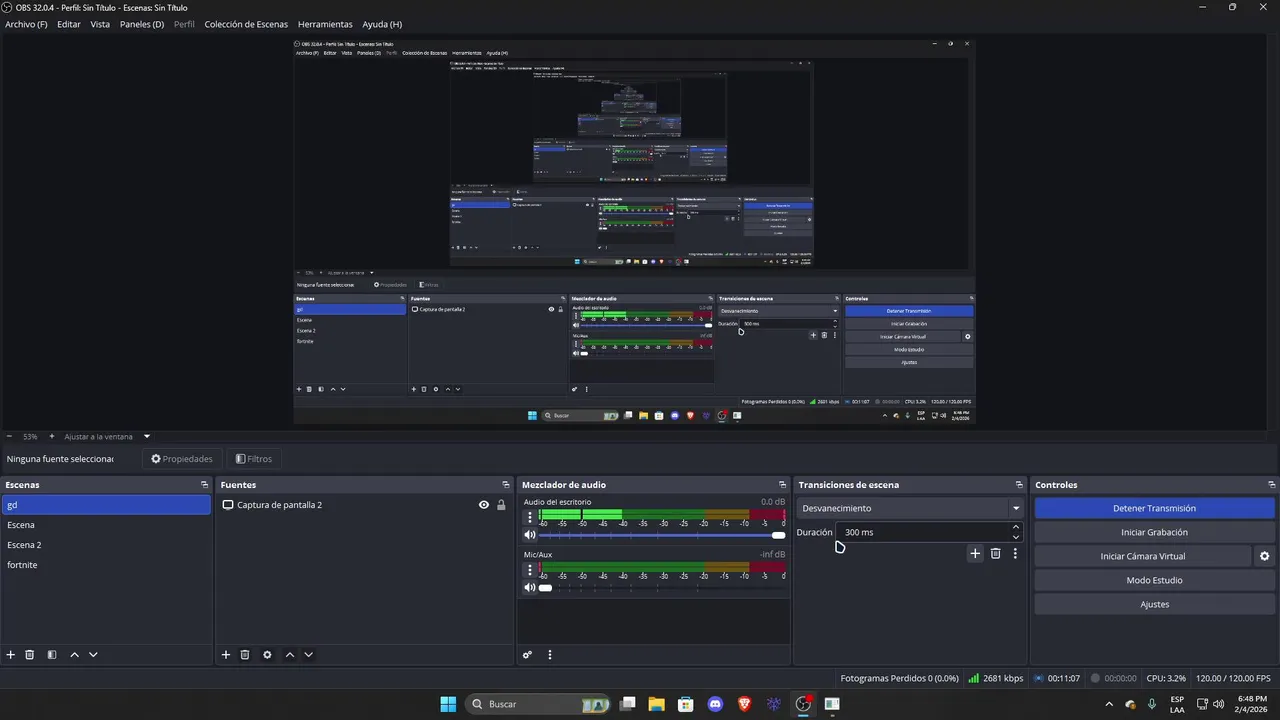Screen dimensions: 1280x720
Task: Mute the Mic/Aux speaker icon
Action: (530, 587)
